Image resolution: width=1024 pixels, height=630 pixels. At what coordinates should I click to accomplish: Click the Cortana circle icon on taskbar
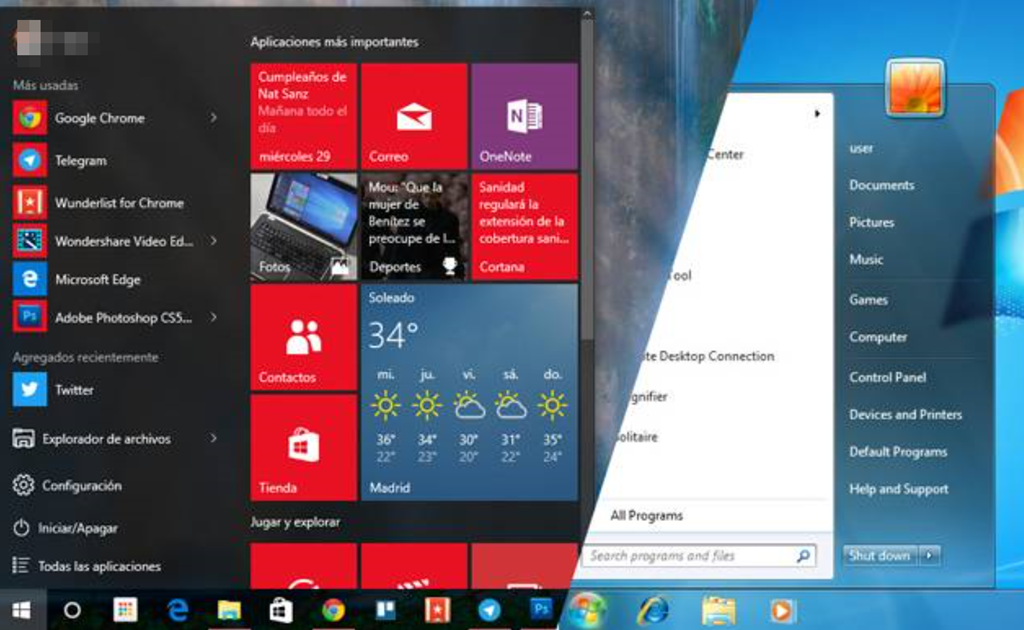coord(72,609)
